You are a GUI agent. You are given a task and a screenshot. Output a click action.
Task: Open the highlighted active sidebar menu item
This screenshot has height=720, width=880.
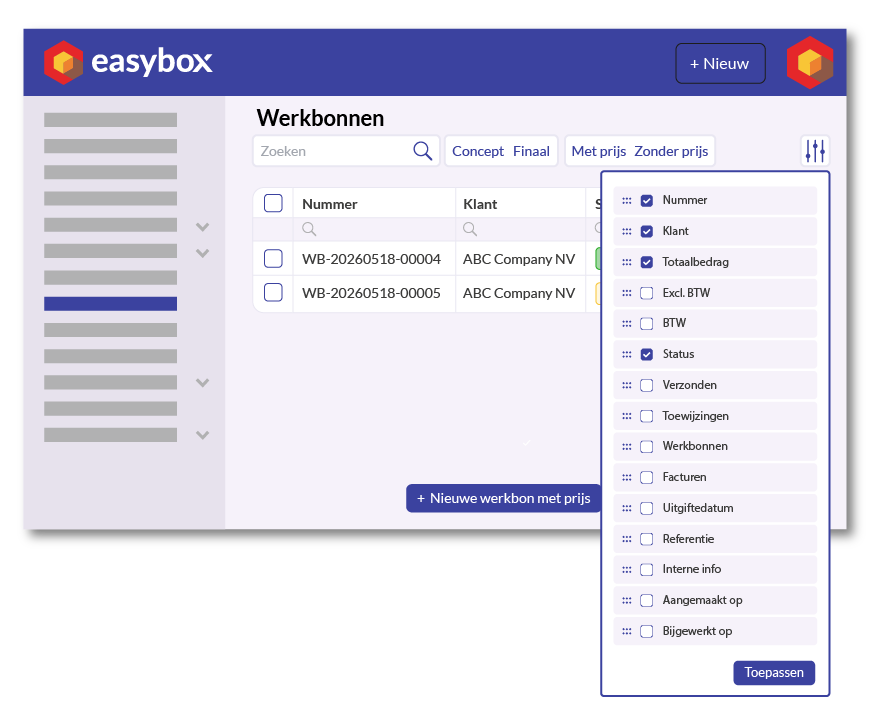click(x=111, y=304)
